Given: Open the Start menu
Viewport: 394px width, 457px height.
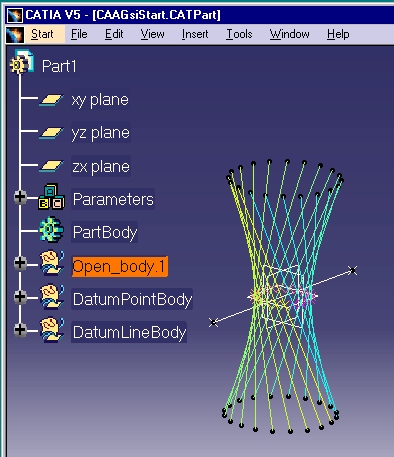Looking at the screenshot, I should tap(42, 34).
